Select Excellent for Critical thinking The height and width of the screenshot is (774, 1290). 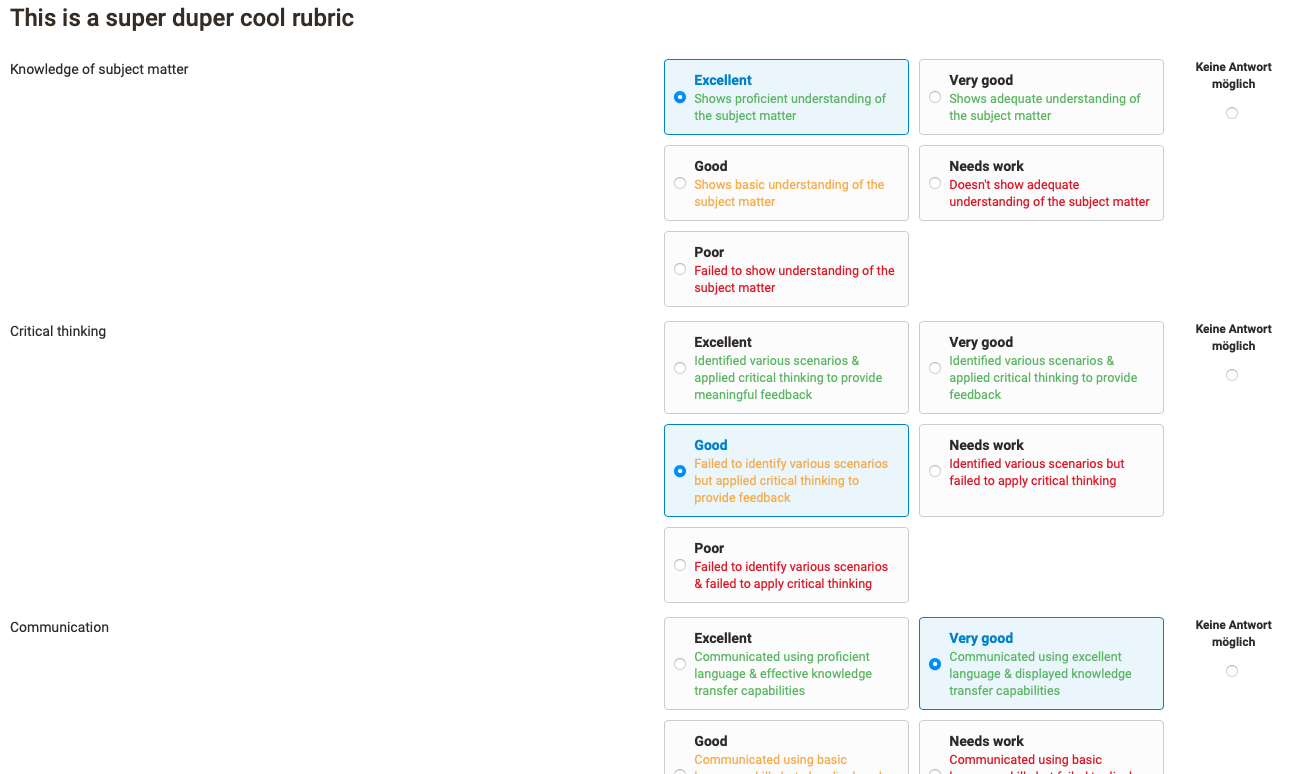680,368
